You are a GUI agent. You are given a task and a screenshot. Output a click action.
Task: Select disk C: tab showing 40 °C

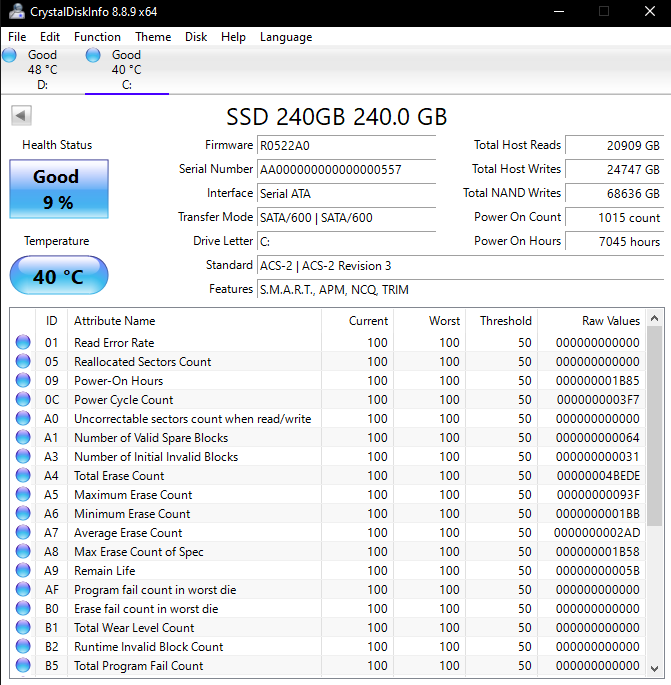pyautogui.click(x=127, y=69)
